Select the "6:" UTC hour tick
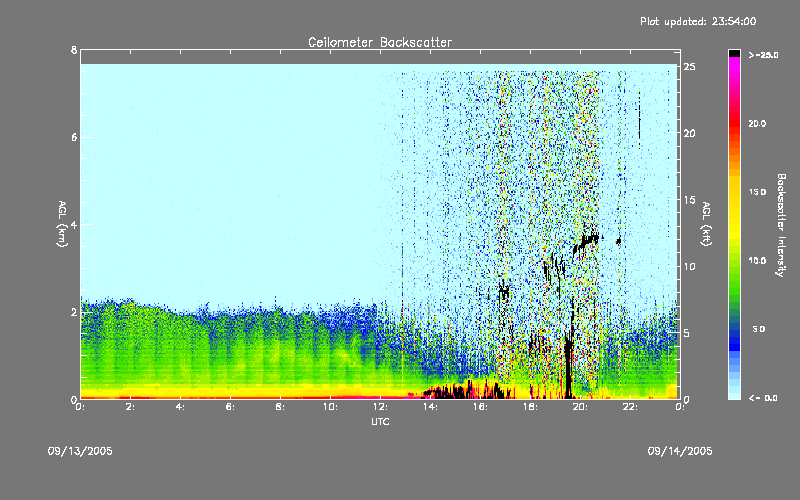This screenshot has width=800, height=500. coord(231,407)
